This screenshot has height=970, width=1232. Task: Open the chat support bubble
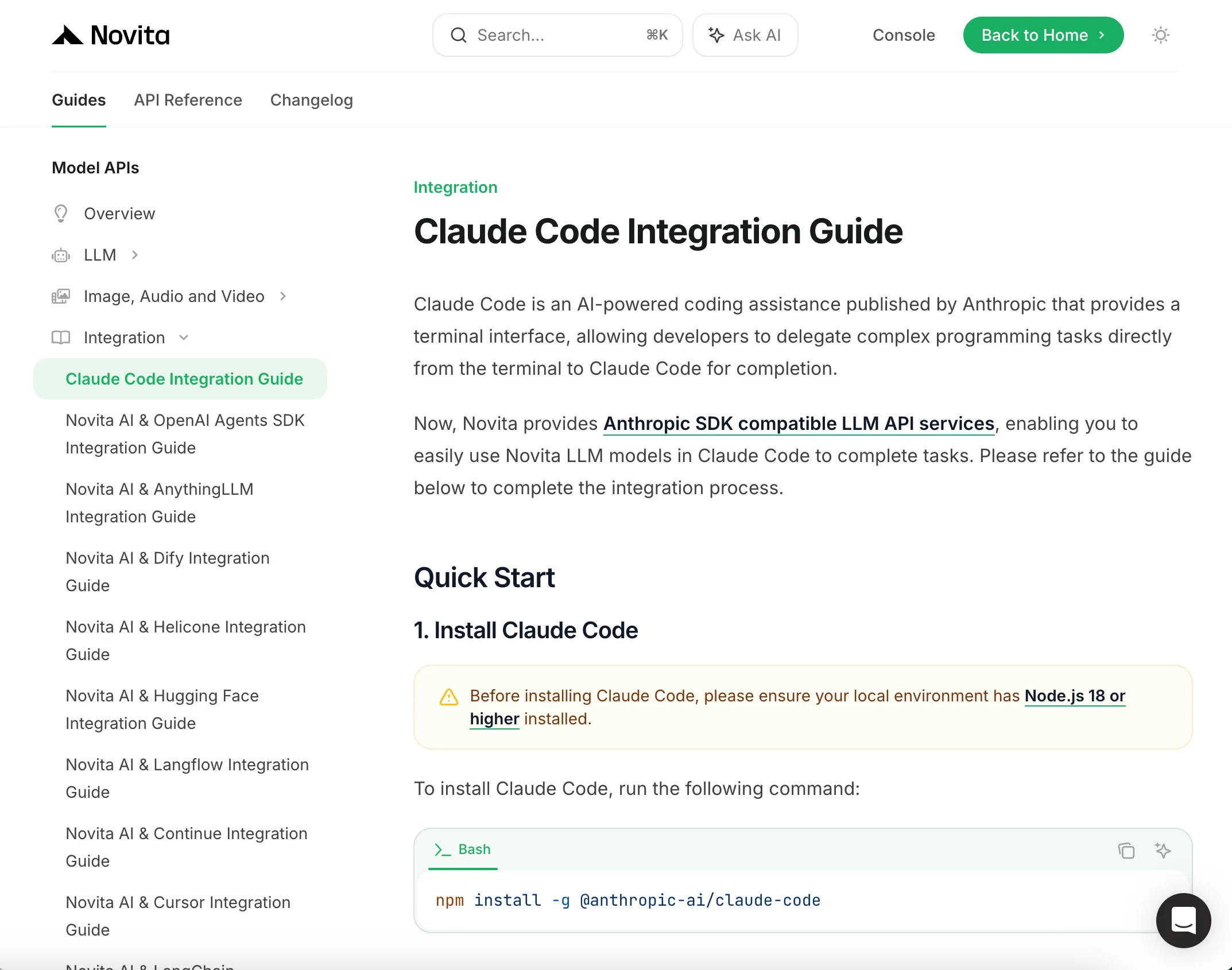tap(1183, 920)
